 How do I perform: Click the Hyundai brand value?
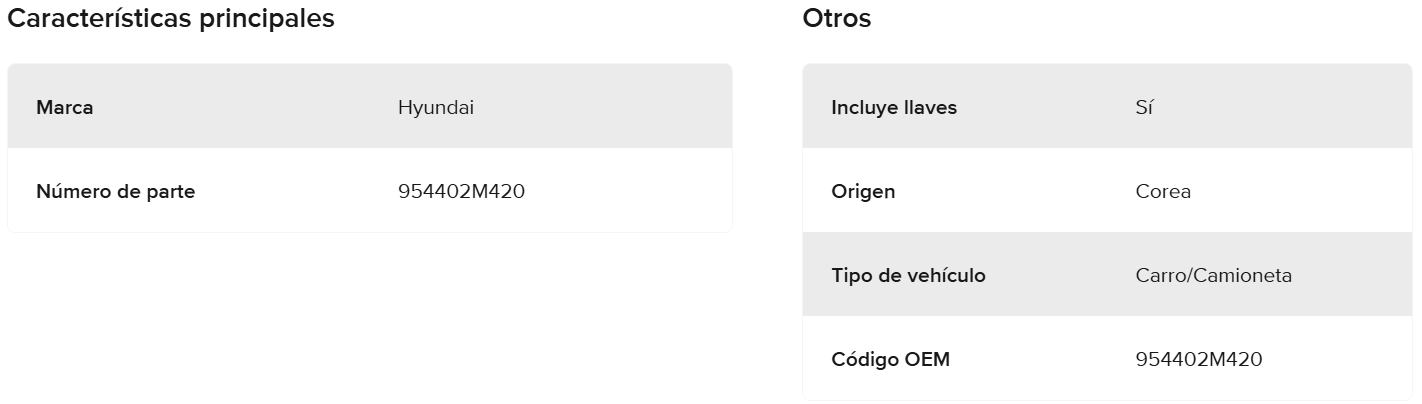tap(436, 108)
